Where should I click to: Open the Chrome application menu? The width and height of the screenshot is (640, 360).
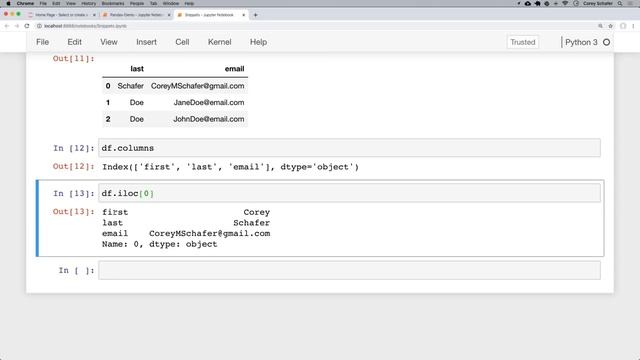[25, 3]
